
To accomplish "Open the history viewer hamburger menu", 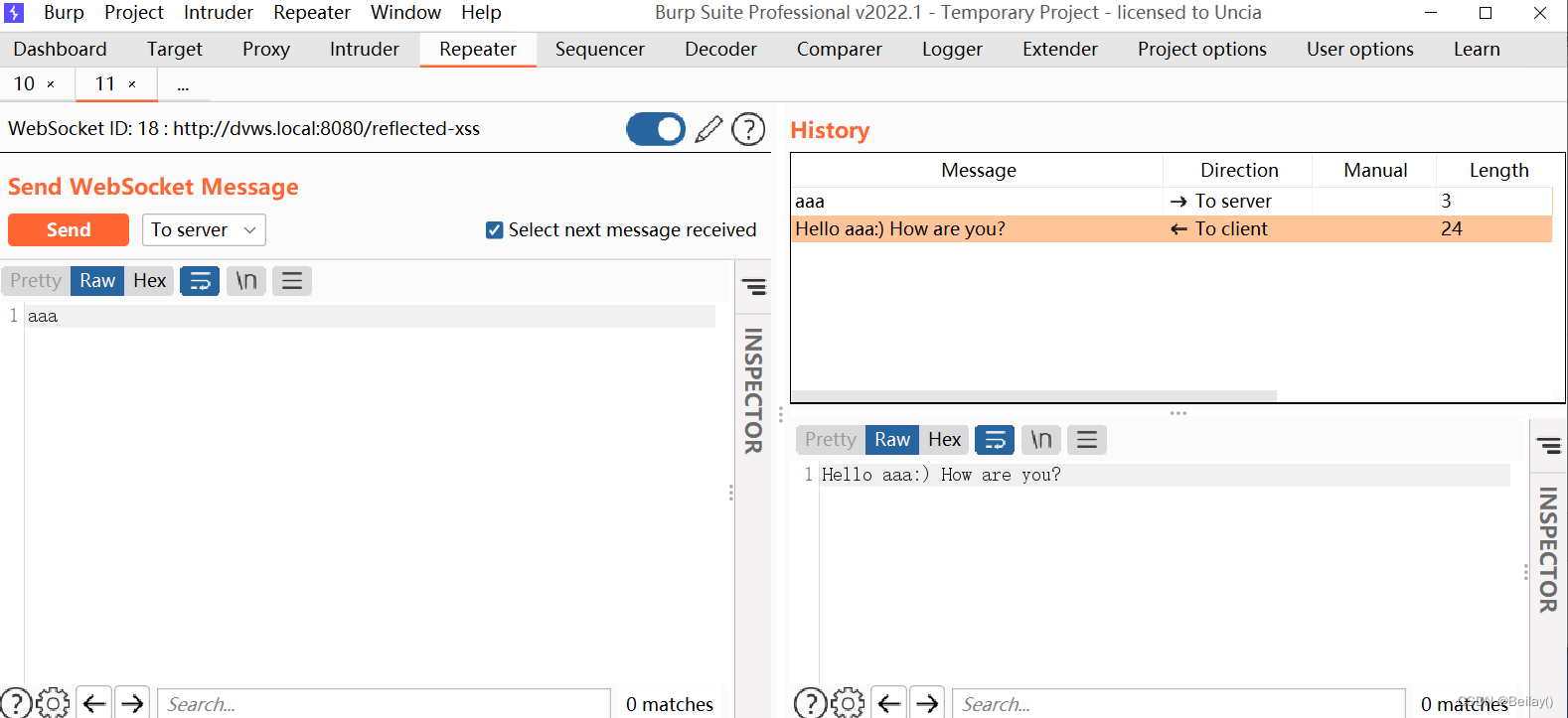I will [1087, 440].
